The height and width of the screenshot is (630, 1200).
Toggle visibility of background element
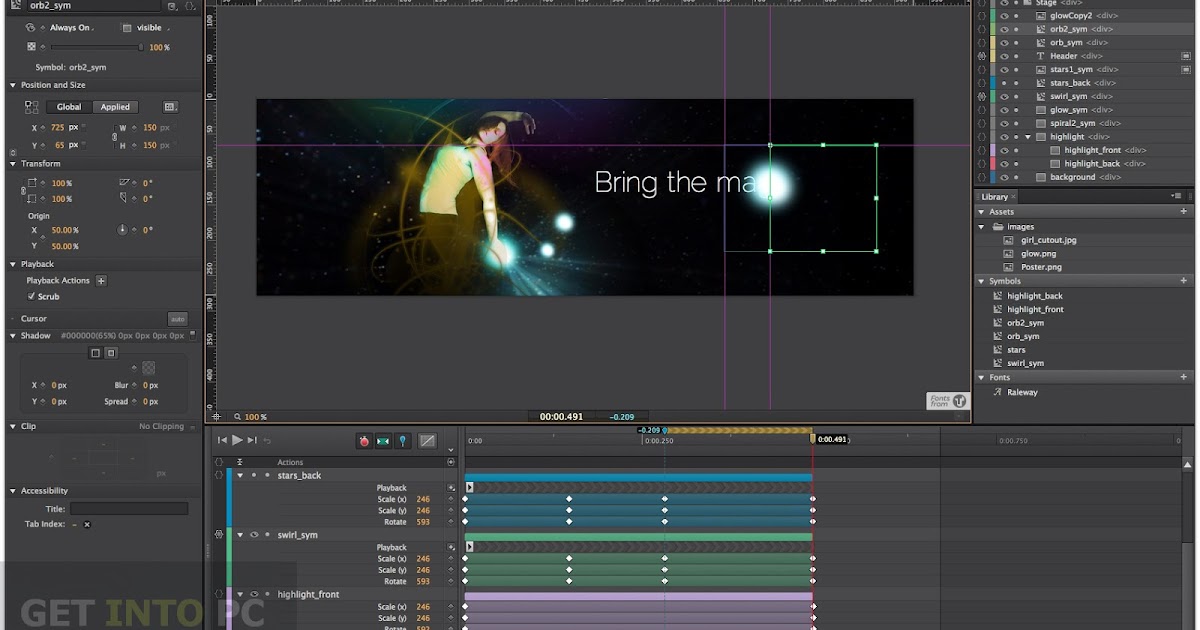point(1003,177)
